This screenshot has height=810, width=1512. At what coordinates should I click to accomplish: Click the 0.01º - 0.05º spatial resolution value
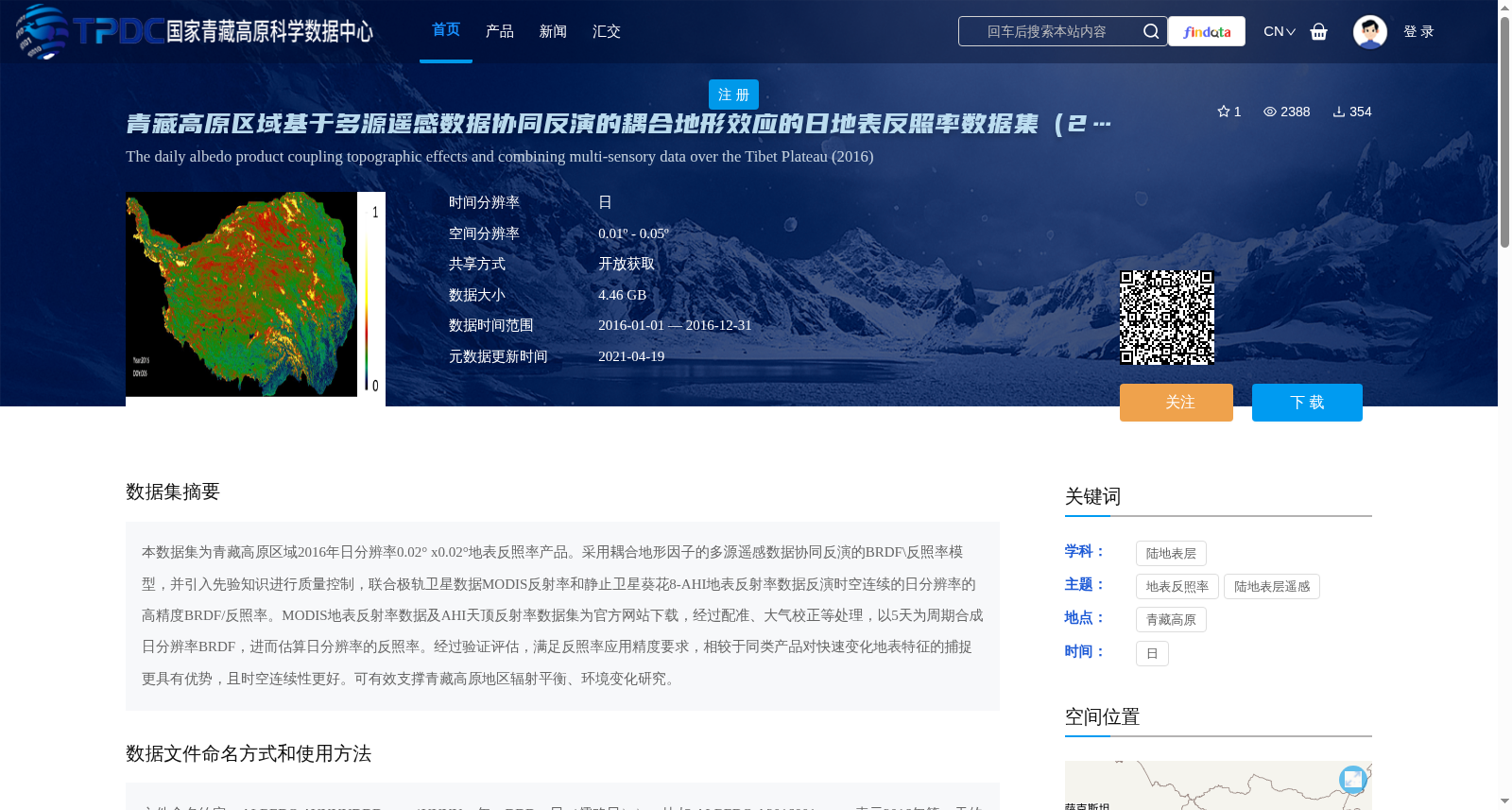point(633,233)
